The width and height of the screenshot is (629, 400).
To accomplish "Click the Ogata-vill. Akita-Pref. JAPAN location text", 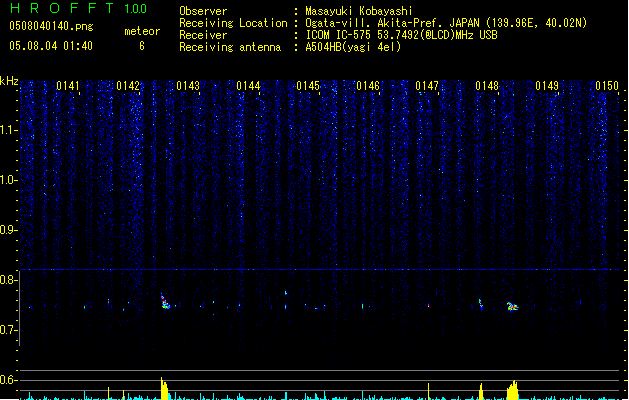I will tap(446, 23).
